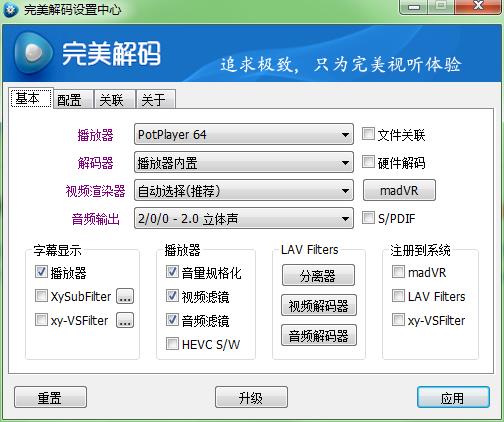The image size is (504, 422).
Task: Switch to the 关联 tab
Action: pos(115,99)
